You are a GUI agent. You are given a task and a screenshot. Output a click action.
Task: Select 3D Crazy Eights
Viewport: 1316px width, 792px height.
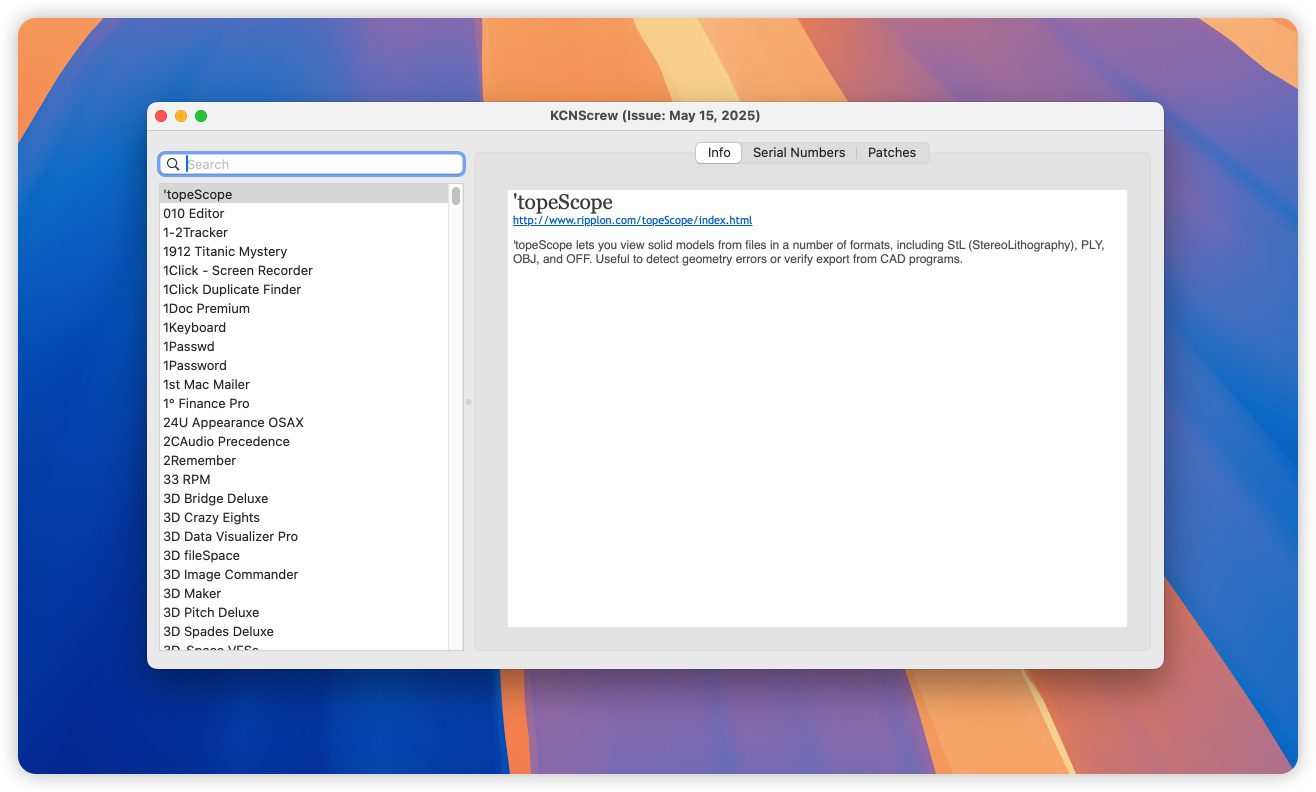[305, 517]
